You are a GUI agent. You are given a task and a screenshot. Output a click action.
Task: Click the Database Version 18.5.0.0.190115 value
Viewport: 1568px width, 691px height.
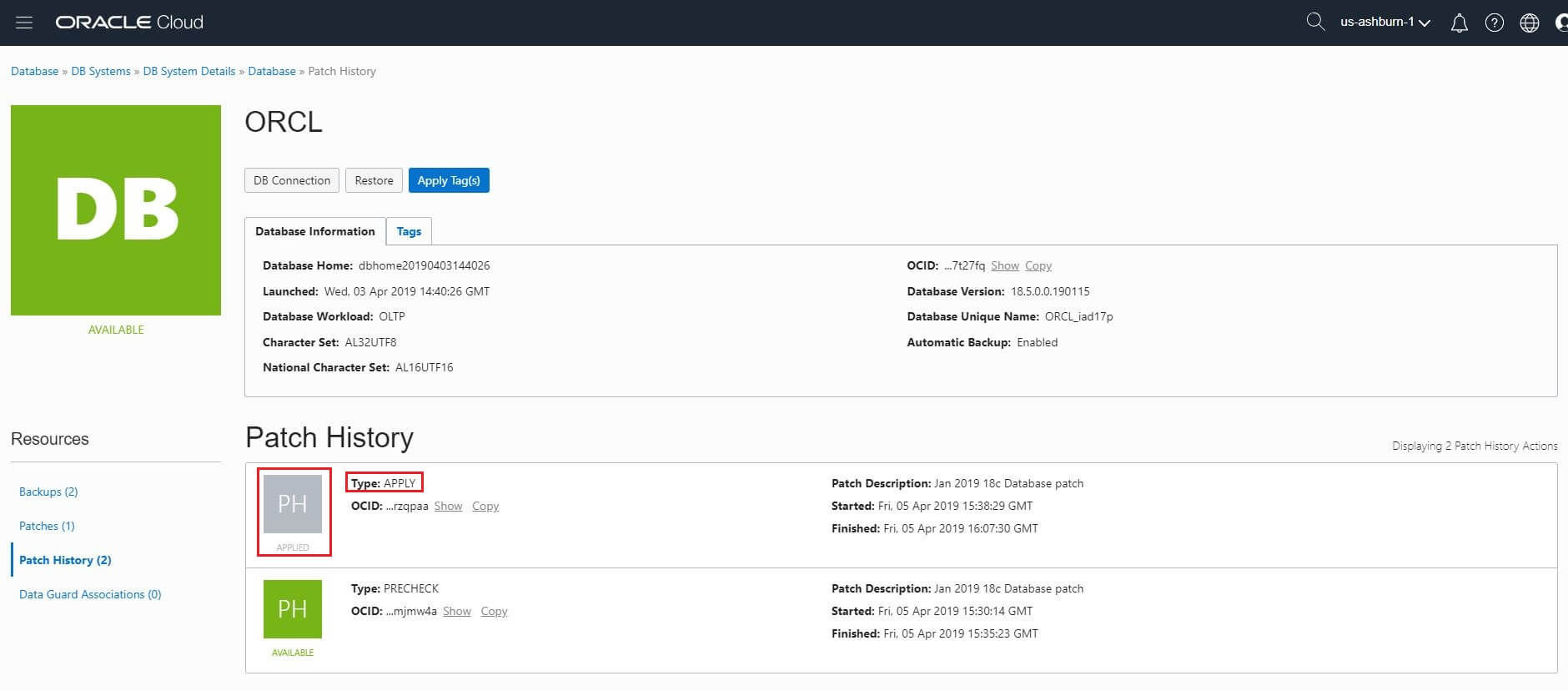[1050, 291]
